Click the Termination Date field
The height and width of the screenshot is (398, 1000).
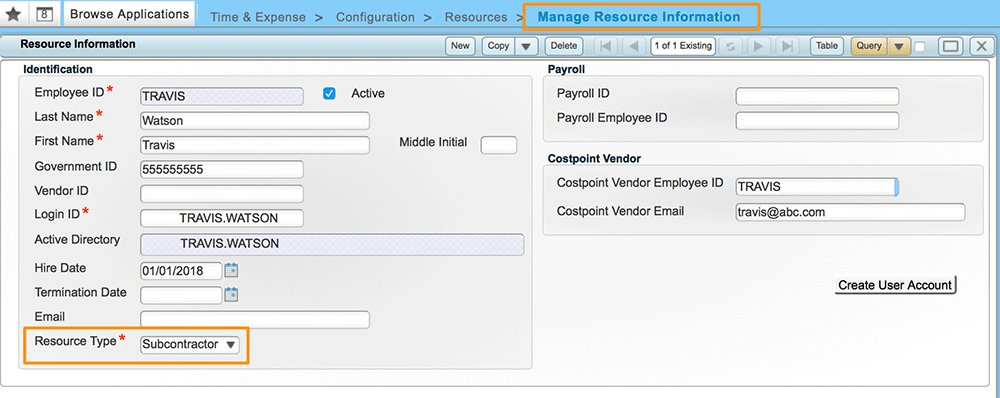(181, 295)
